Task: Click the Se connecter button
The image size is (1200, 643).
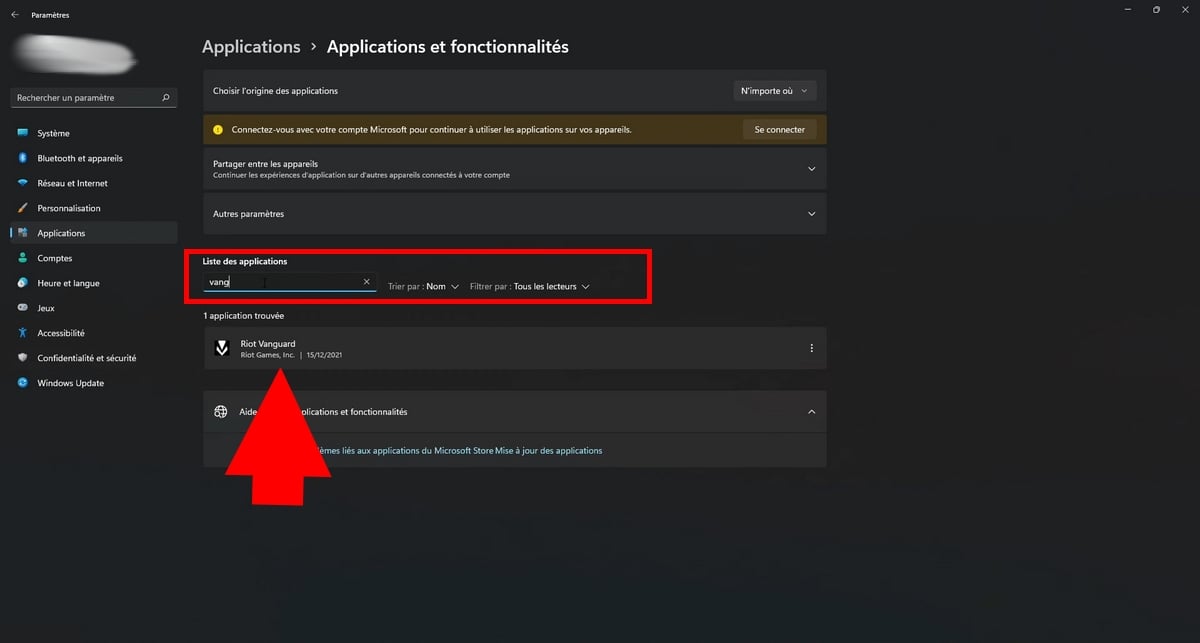Action: click(779, 129)
